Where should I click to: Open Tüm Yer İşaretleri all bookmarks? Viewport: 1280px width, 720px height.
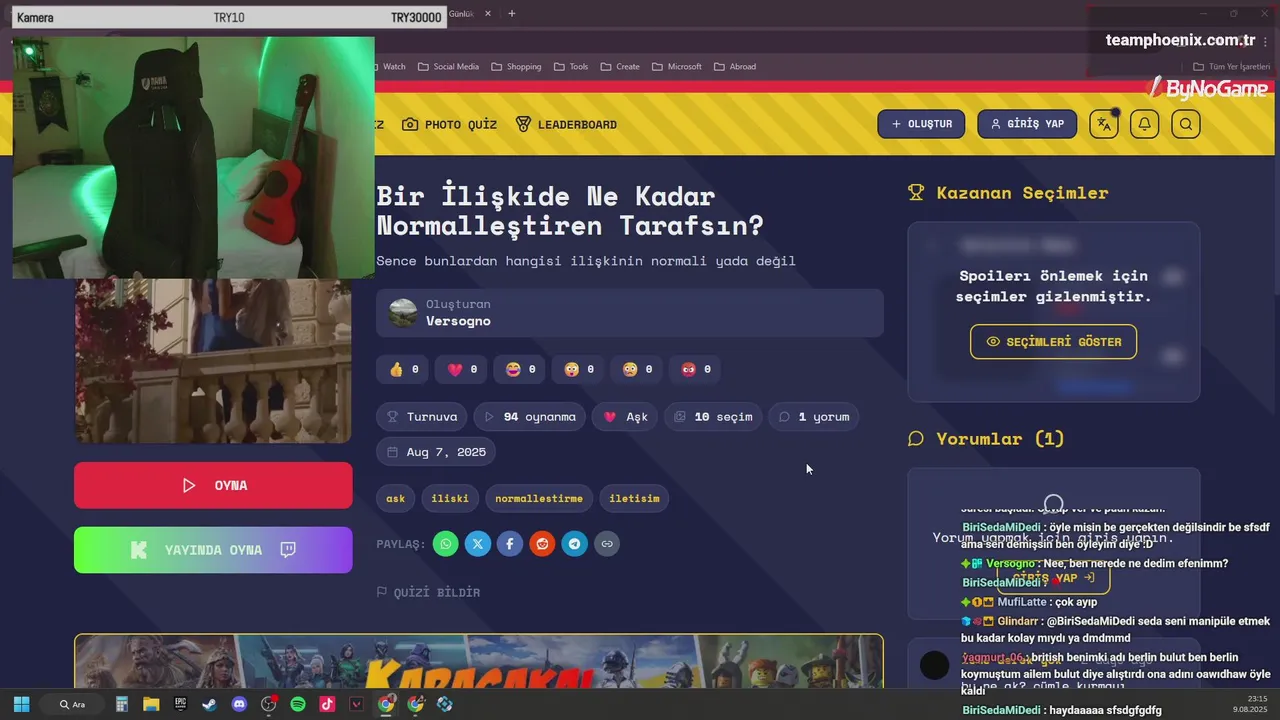(x=1232, y=67)
